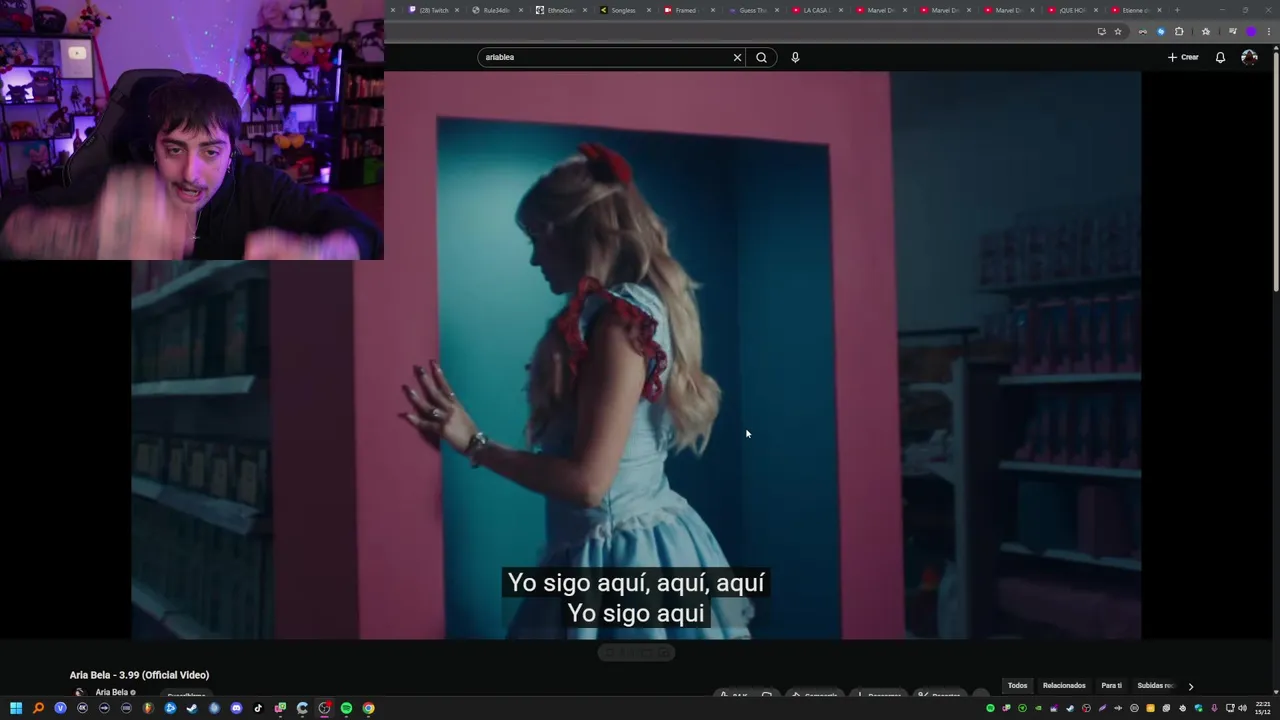Open Steam from the taskbar
1280x720 pixels.
click(192, 708)
